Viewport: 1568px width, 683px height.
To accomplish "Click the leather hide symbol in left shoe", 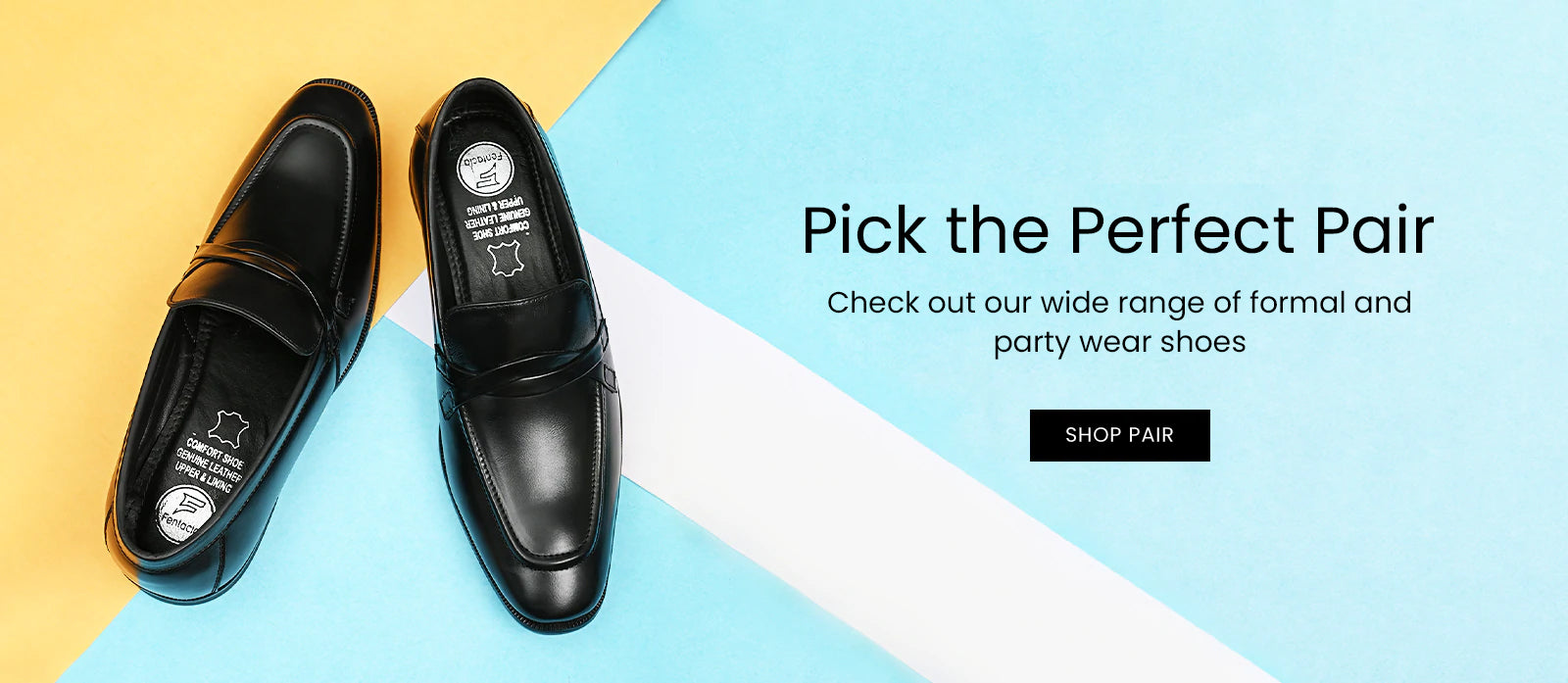I will (228, 428).
